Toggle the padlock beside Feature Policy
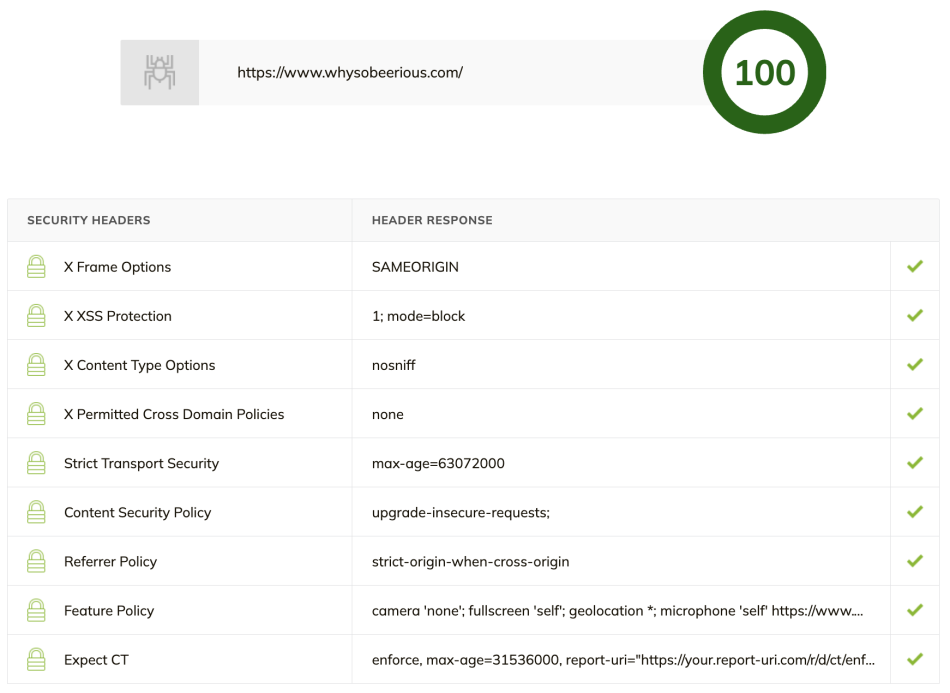This screenshot has height=693, width=950. pos(36,610)
